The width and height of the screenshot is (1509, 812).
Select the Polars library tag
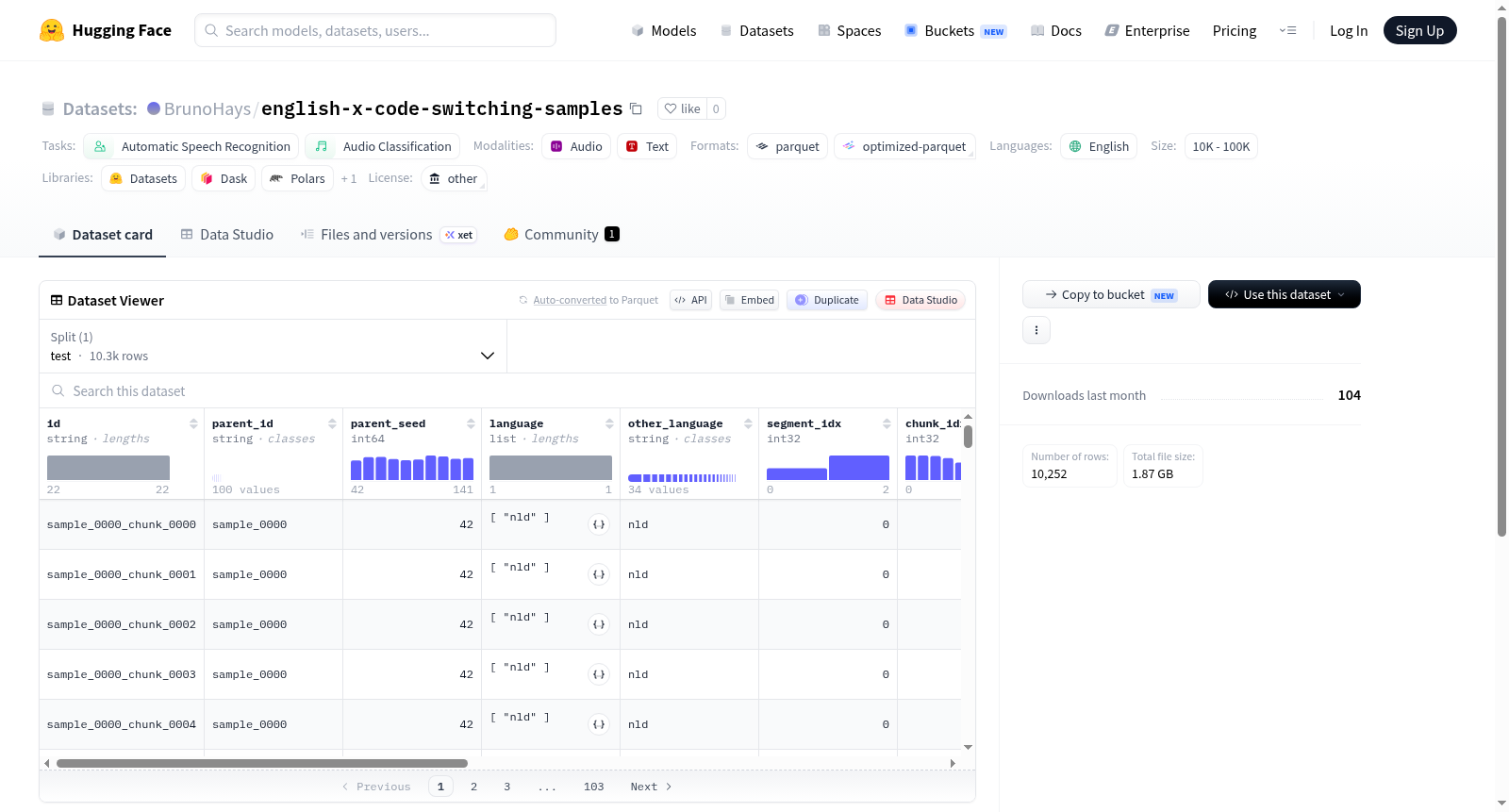pos(297,178)
